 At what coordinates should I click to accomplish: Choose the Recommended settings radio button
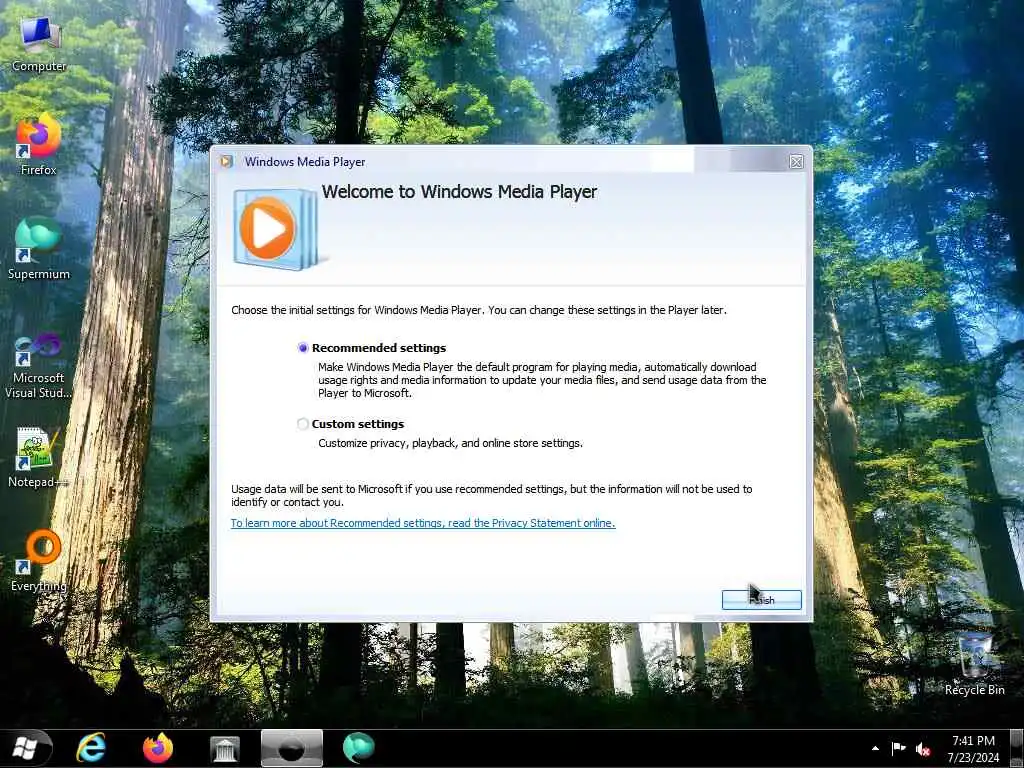pos(302,348)
